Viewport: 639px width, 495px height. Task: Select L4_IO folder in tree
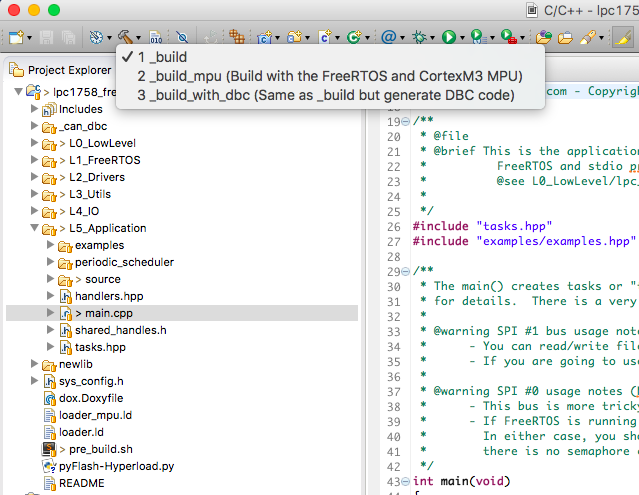tap(84, 211)
